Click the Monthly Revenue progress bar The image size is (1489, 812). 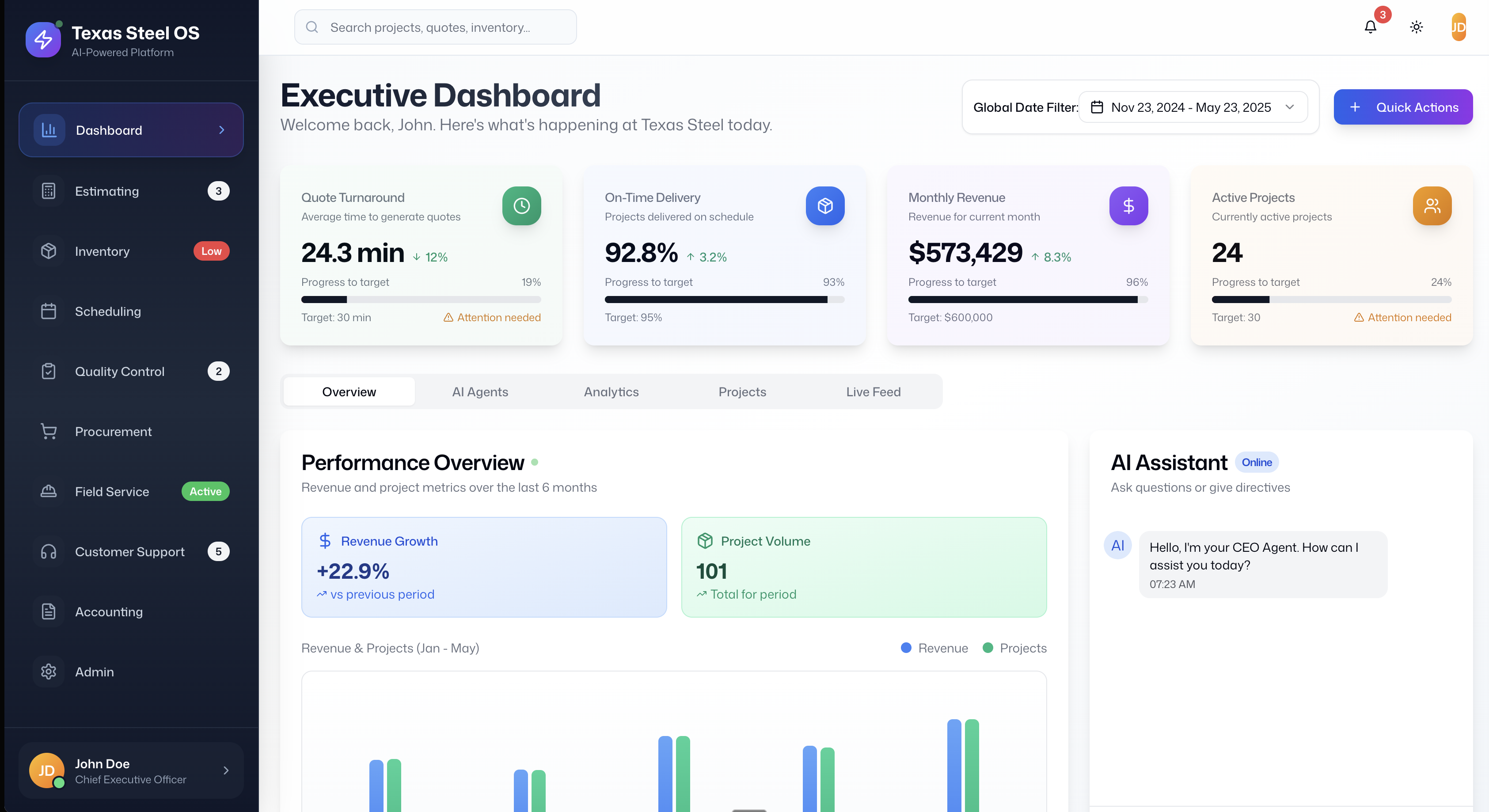click(1027, 300)
